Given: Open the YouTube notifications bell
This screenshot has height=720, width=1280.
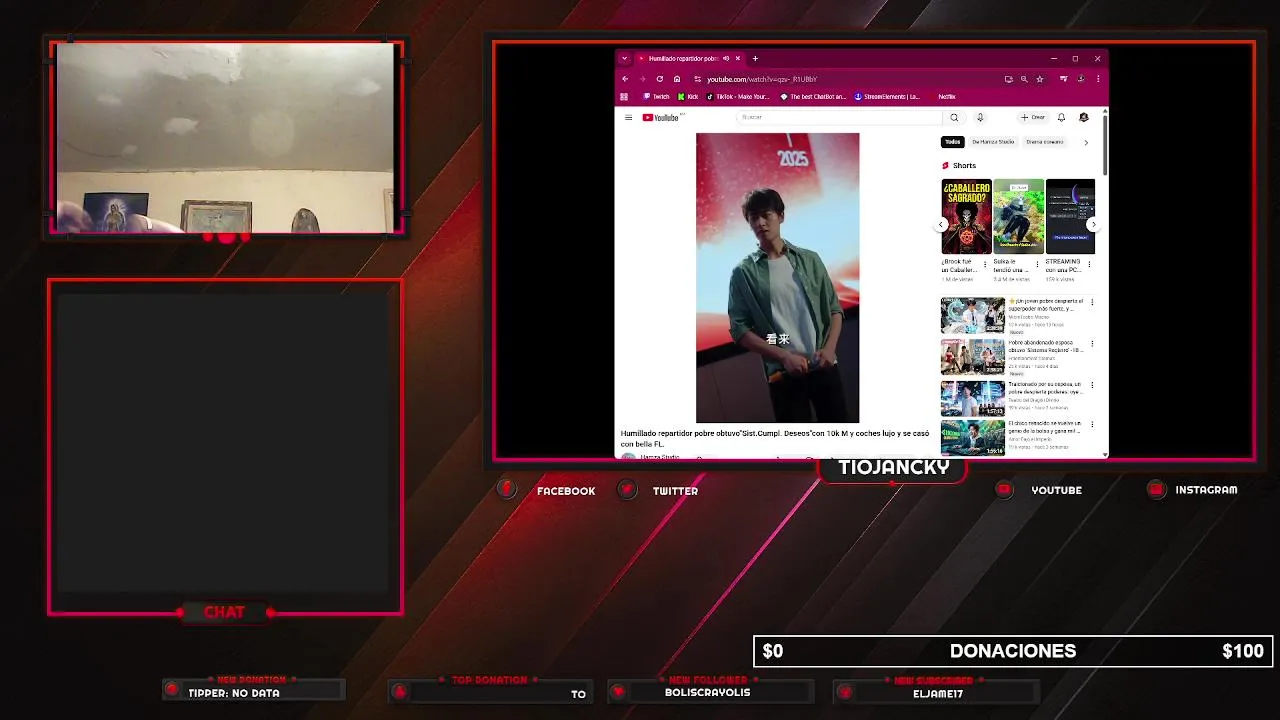Looking at the screenshot, I should [1061, 117].
